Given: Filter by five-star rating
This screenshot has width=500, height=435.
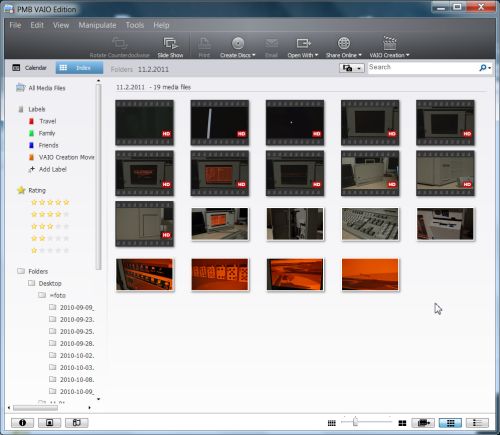Looking at the screenshot, I should click(x=50, y=202).
